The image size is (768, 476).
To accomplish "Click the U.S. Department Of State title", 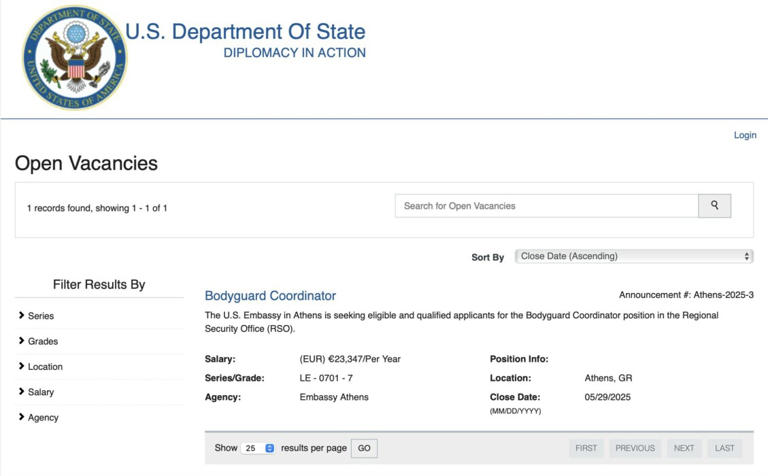I will coord(245,32).
